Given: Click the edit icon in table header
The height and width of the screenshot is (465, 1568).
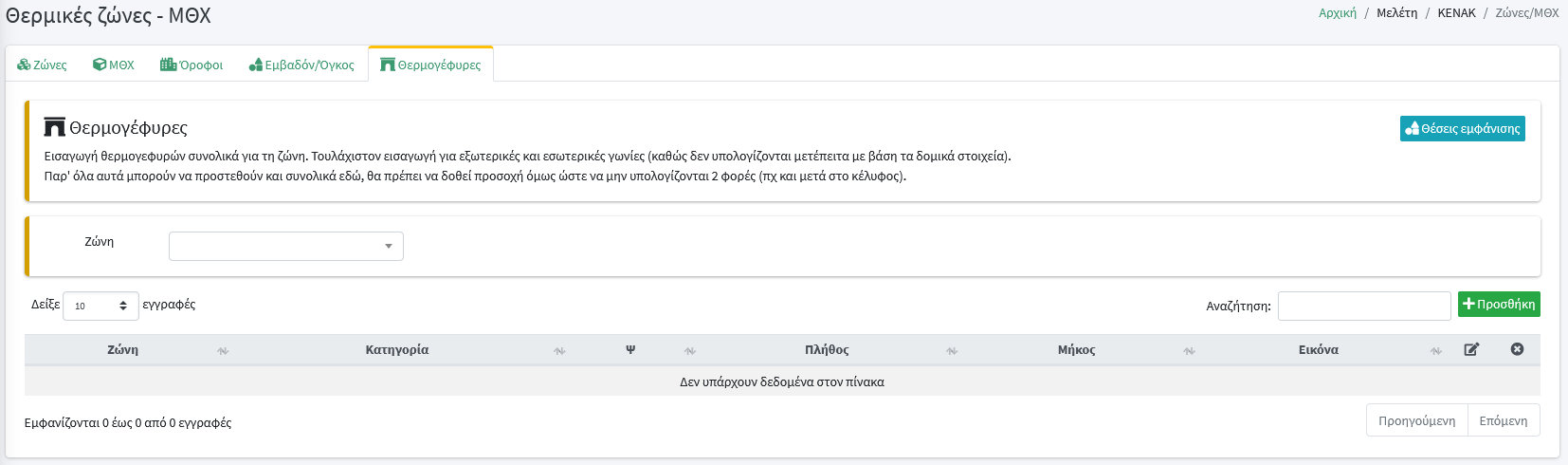Looking at the screenshot, I should pyautogui.click(x=1471, y=349).
